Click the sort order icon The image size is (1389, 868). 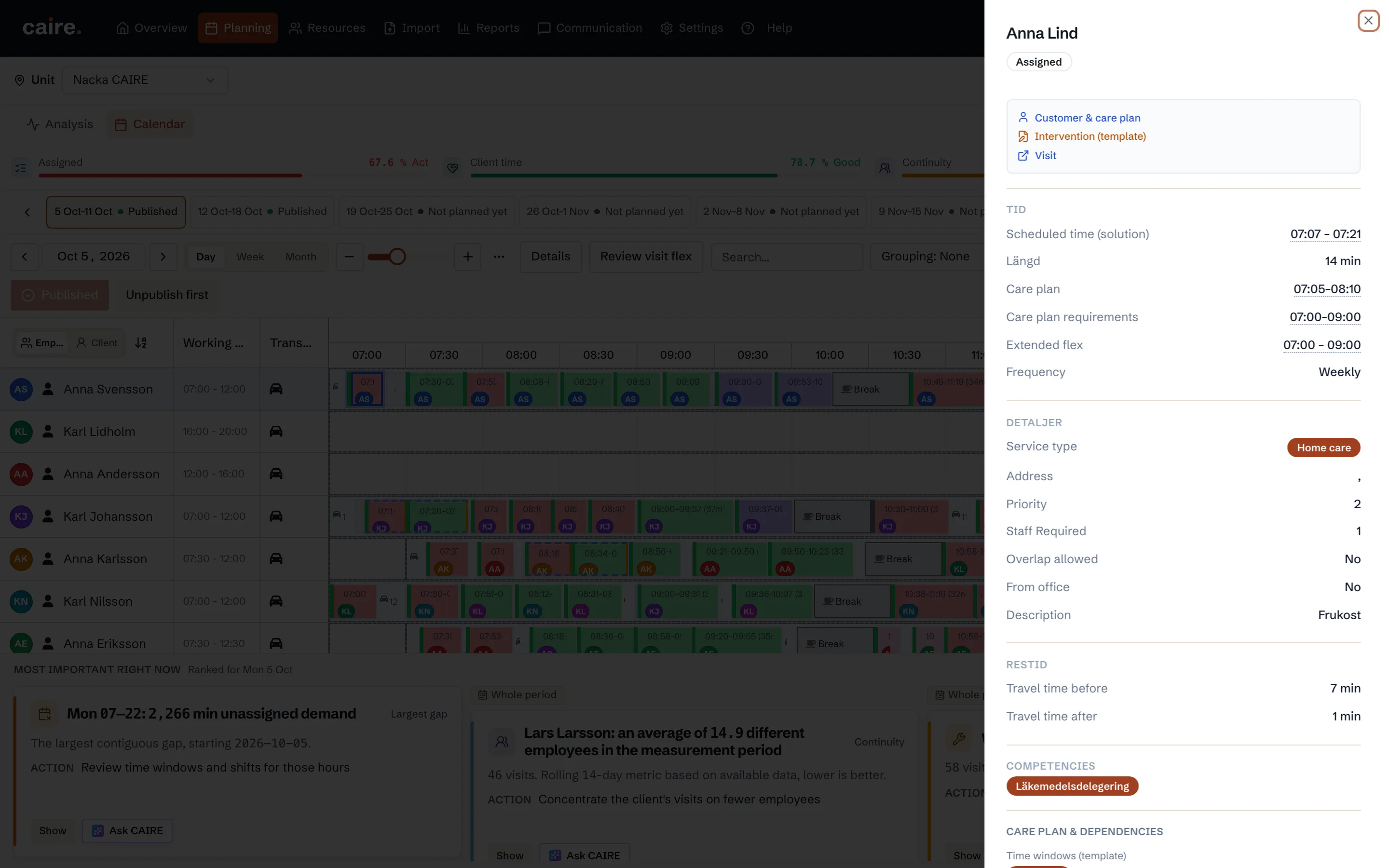point(141,343)
